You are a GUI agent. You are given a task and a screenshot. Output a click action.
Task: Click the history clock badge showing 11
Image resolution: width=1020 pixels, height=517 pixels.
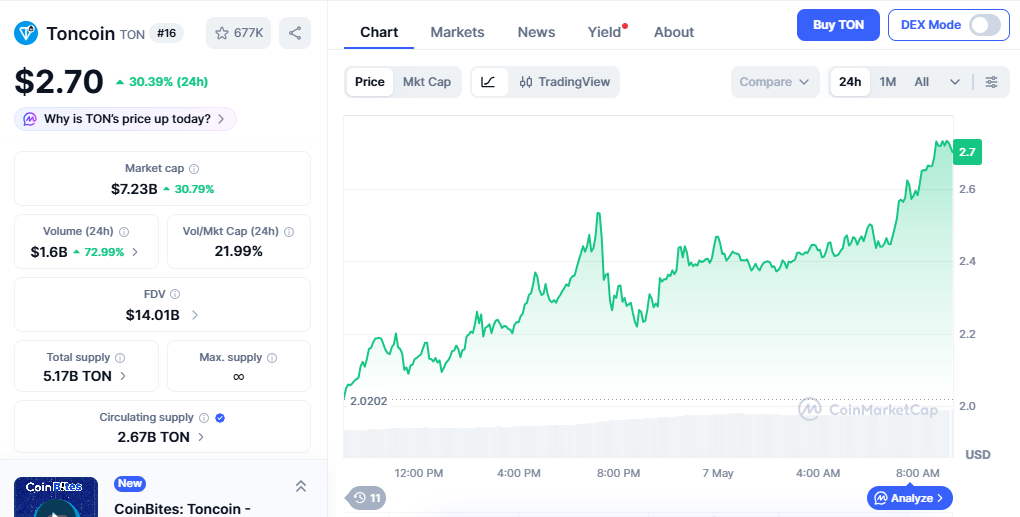coord(366,498)
